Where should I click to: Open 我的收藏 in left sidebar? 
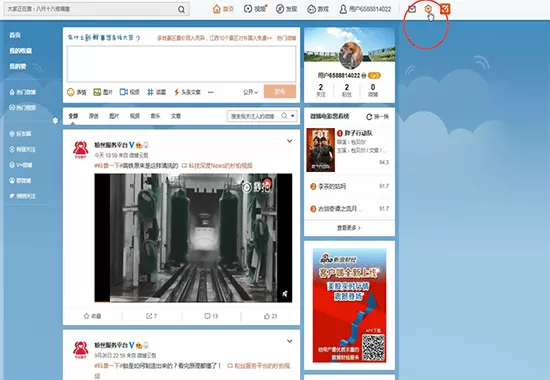(x=20, y=51)
